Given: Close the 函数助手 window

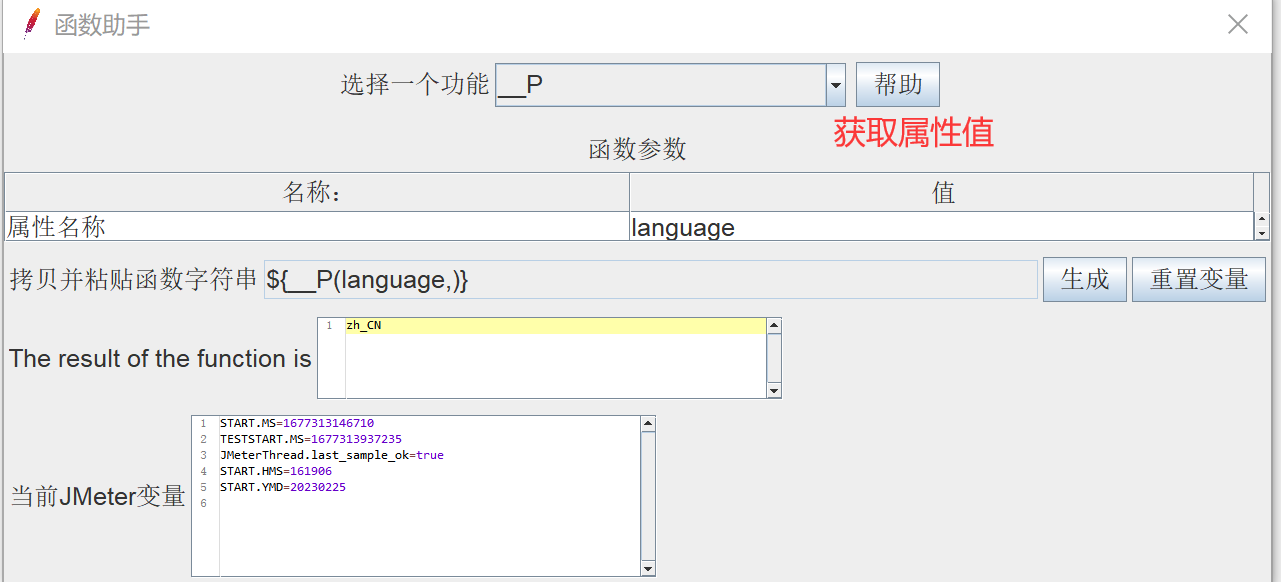Looking at the screenshot, I should 1238,24.
